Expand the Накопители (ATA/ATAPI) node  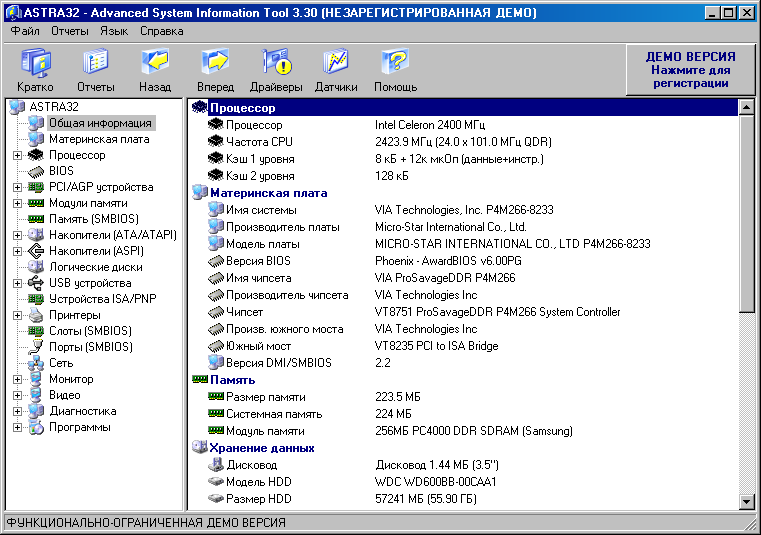[x=17, y=235]
